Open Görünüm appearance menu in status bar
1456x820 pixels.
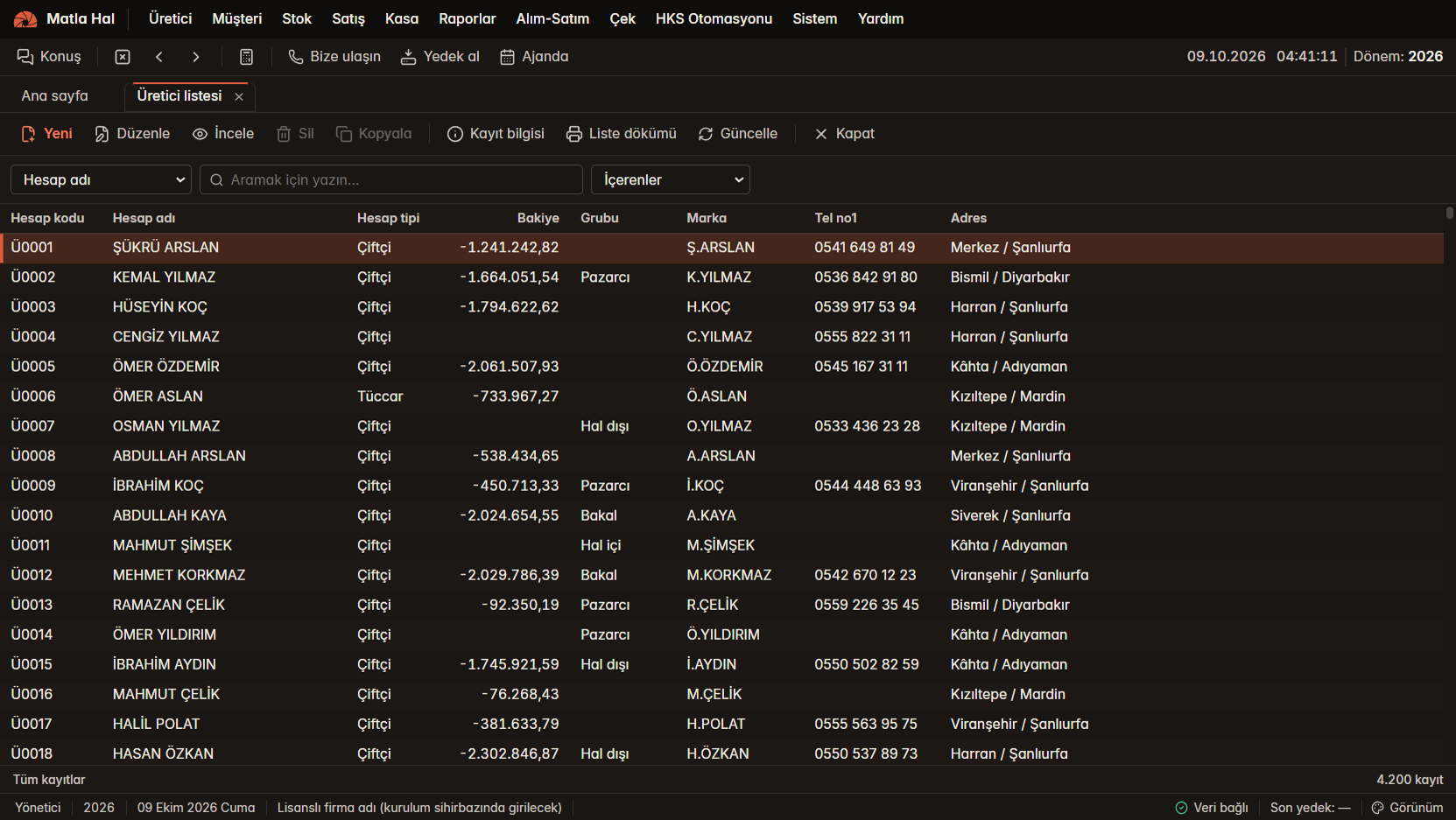1407,808
